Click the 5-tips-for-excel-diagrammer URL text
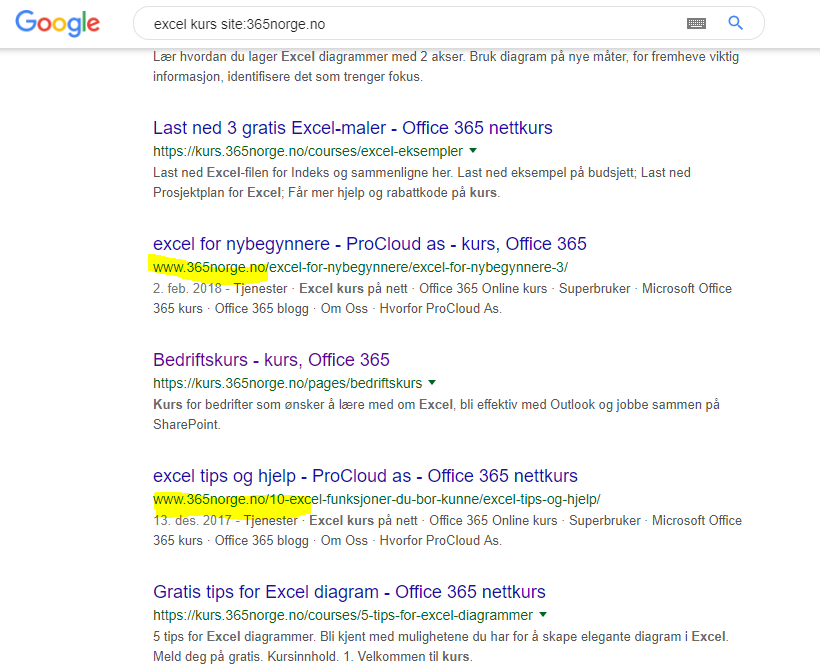 click(x=343, y=615)
